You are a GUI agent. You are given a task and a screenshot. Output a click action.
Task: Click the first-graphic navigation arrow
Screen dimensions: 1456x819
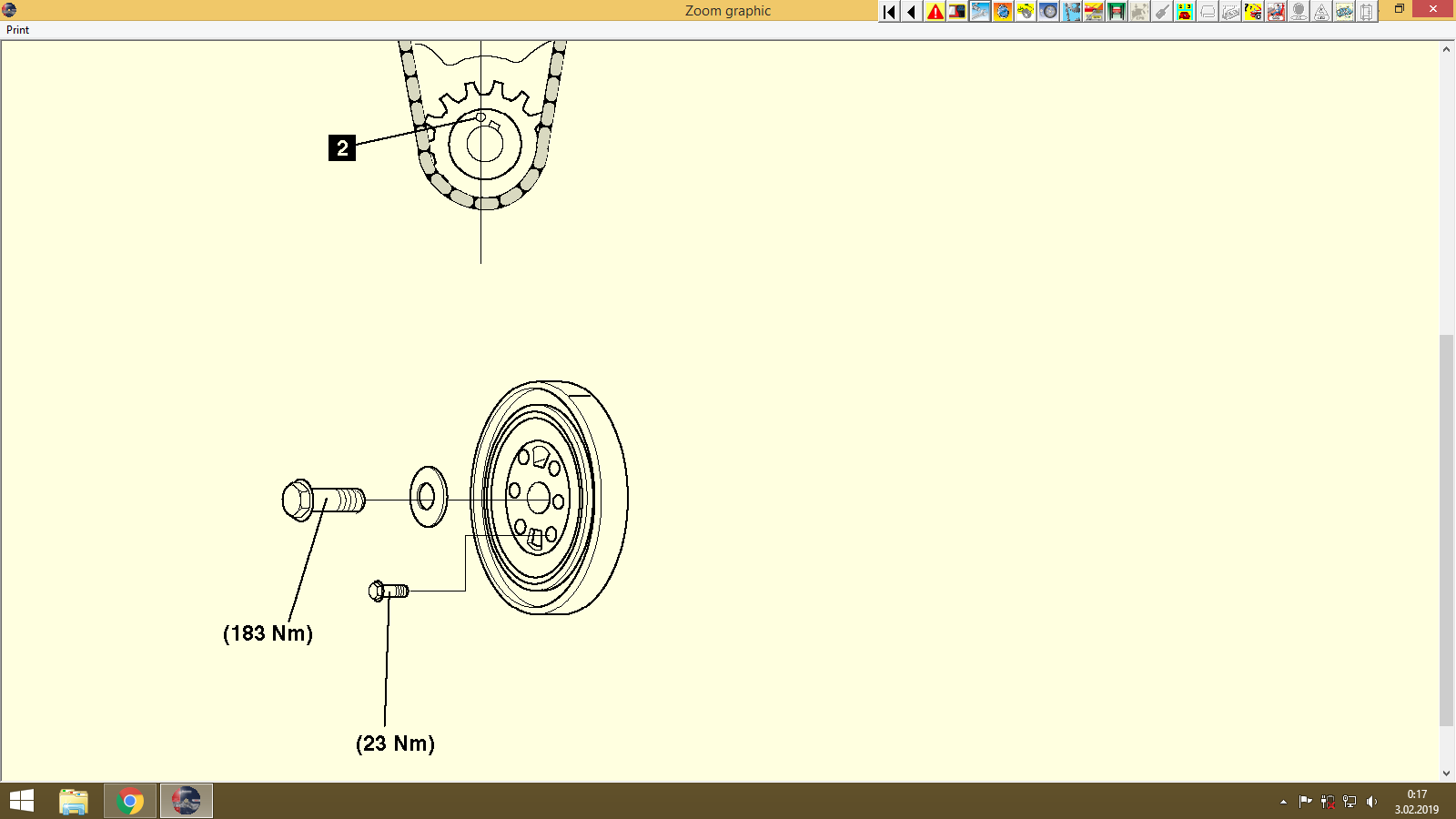click(x=888, y=12)
